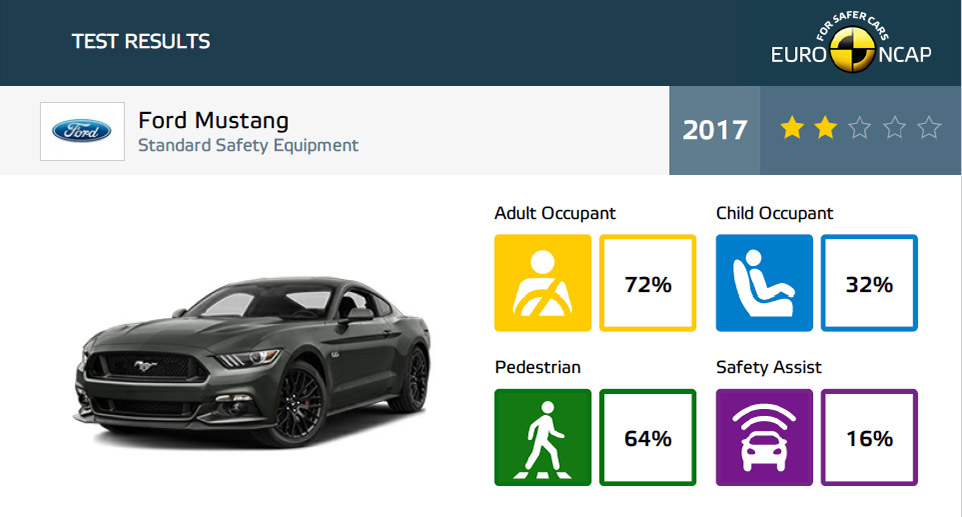Click the 2017 year badge

click(715, 130)
